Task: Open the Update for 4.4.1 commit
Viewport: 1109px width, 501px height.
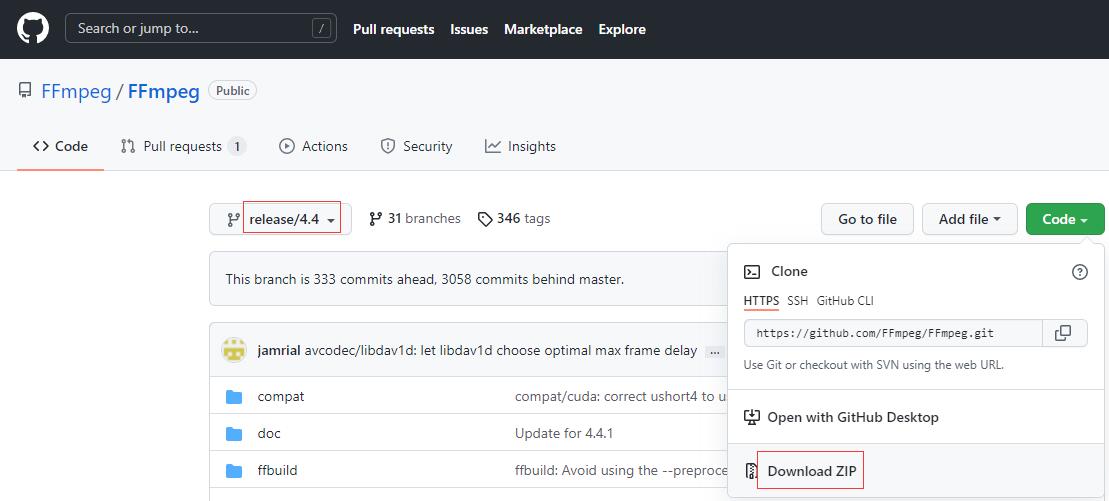Action: 564,433
